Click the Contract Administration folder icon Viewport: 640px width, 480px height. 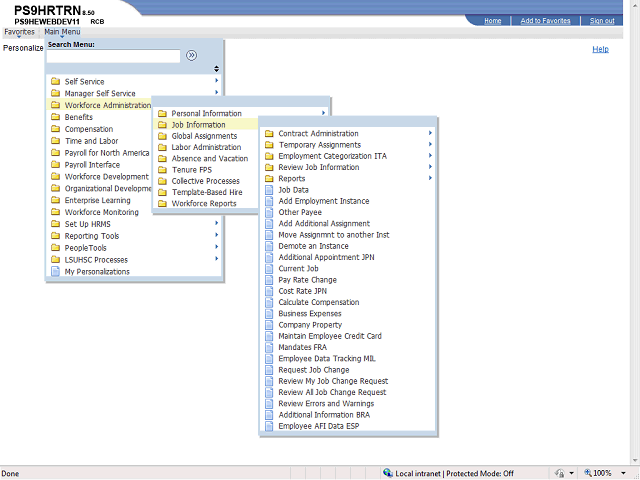tap(269, 133)
